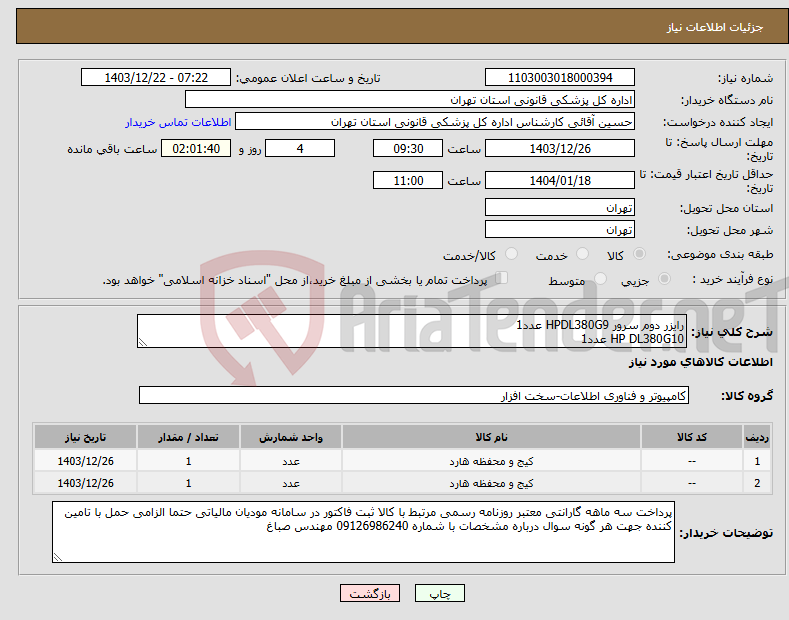The height and width of the screenshot is (620, 789).
Task: Click the deadline time field 09:30
Action: (x=408, y=148)
